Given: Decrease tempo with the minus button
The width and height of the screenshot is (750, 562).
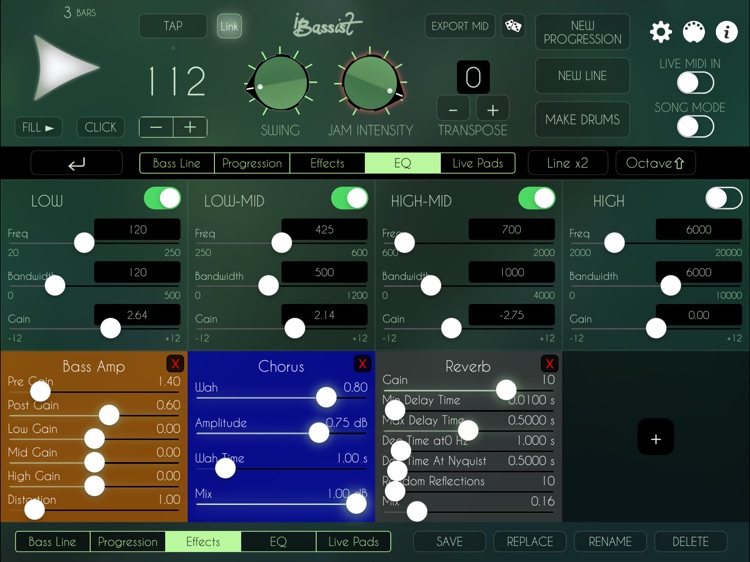Looking at the screenshot, I should 156,127.
